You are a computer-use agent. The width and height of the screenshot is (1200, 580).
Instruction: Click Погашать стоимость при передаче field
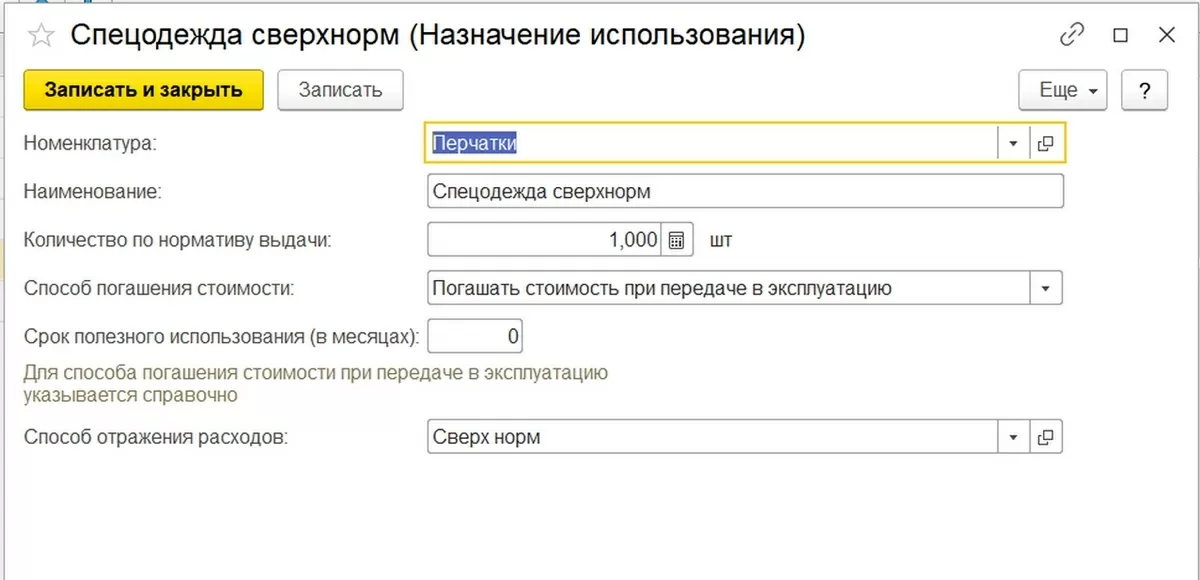[728, 289]
